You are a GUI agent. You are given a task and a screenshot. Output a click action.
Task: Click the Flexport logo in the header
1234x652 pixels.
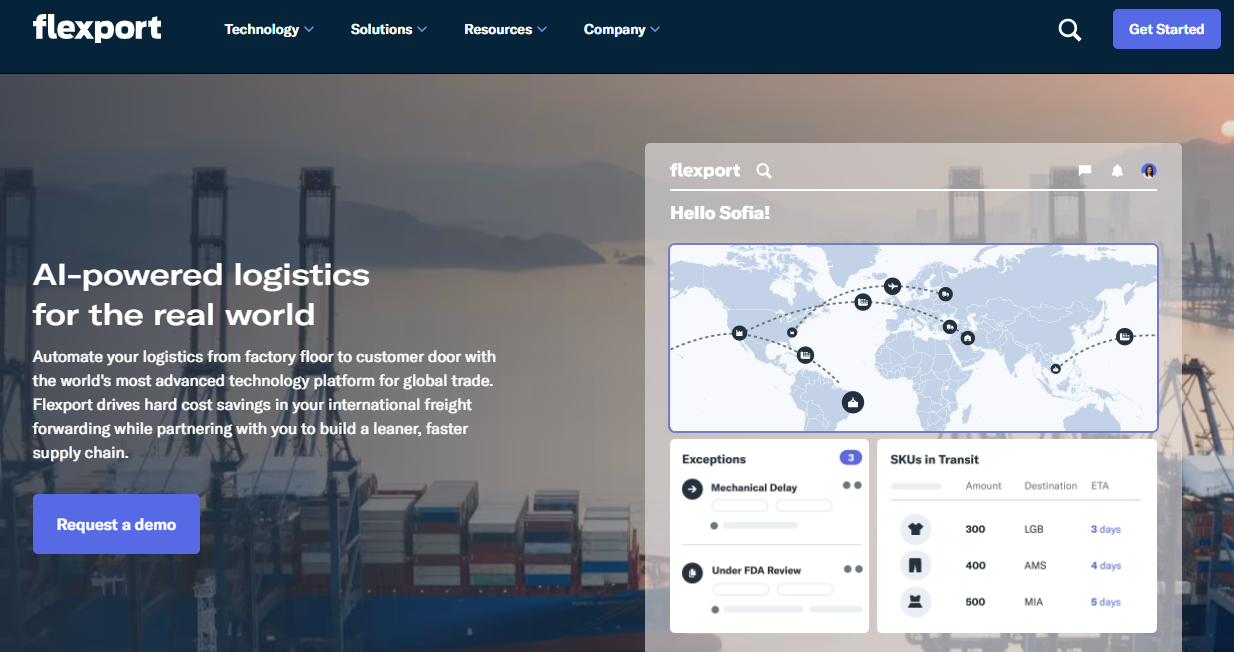click(97, 28)
